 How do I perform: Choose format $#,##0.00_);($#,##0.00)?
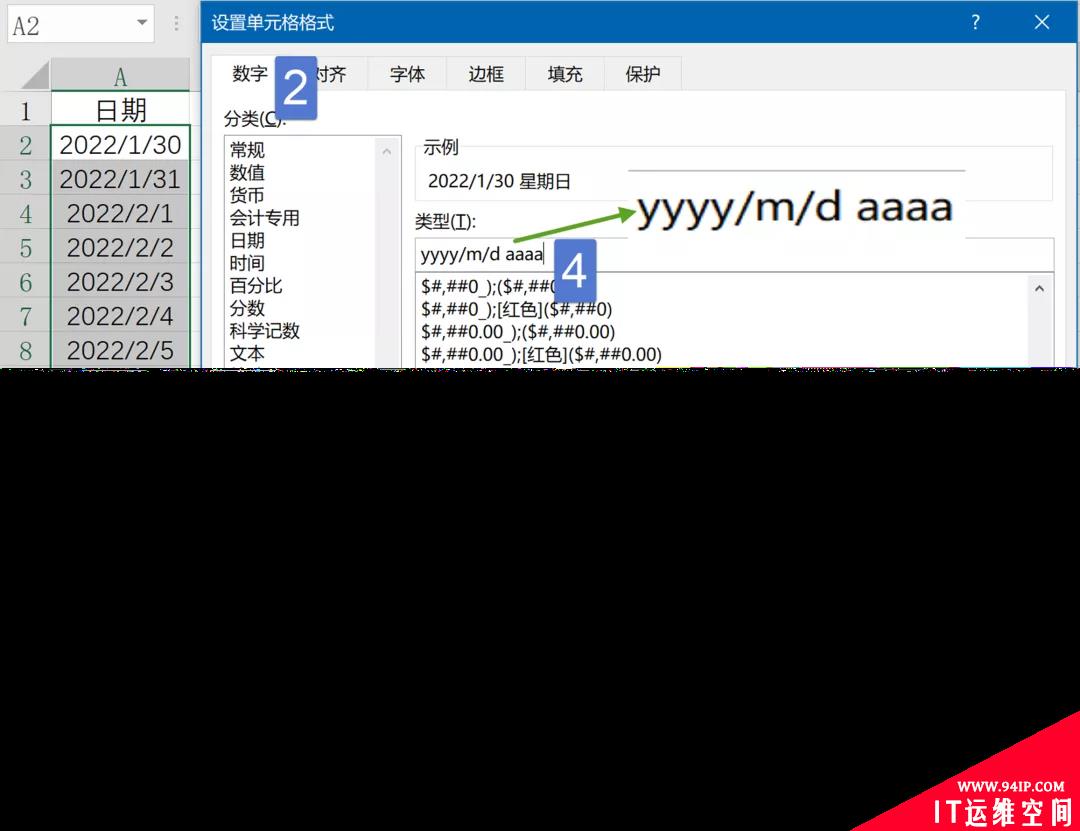pos(518,332)
